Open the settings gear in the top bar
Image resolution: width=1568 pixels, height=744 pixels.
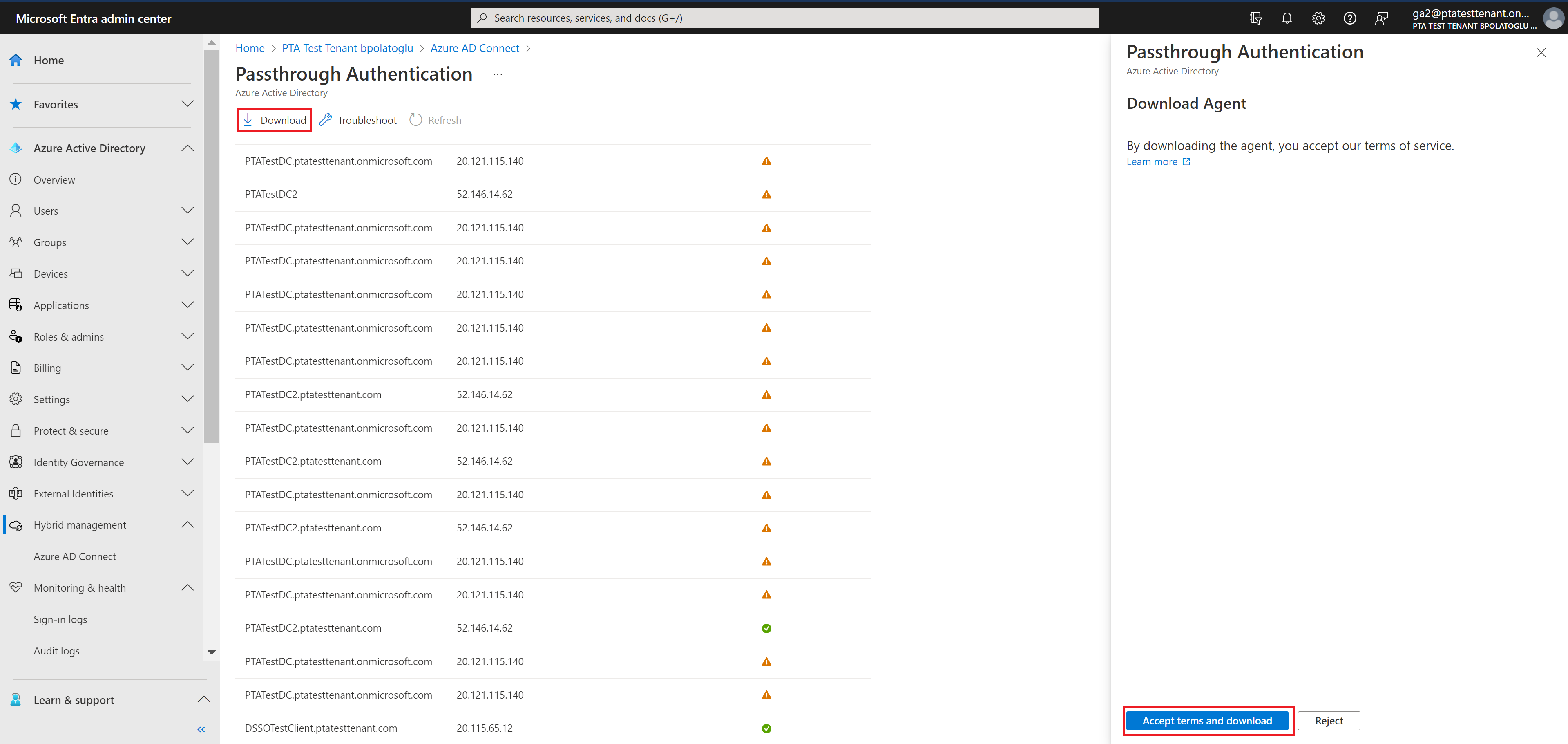coord(1318,18)
